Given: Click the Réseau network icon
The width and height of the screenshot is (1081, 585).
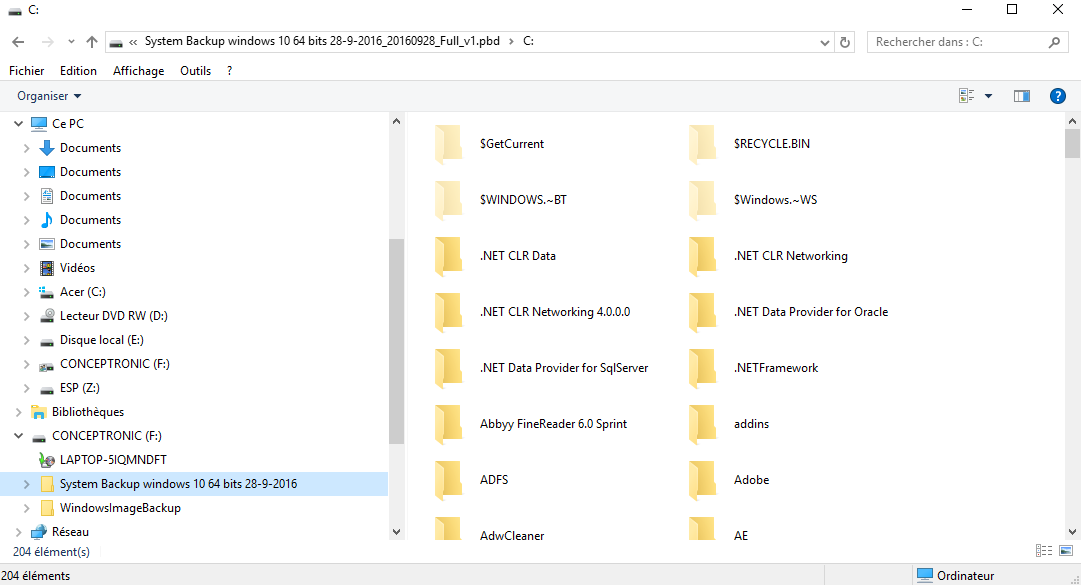Looking at the screenshot, I should [x=39, y=532].
